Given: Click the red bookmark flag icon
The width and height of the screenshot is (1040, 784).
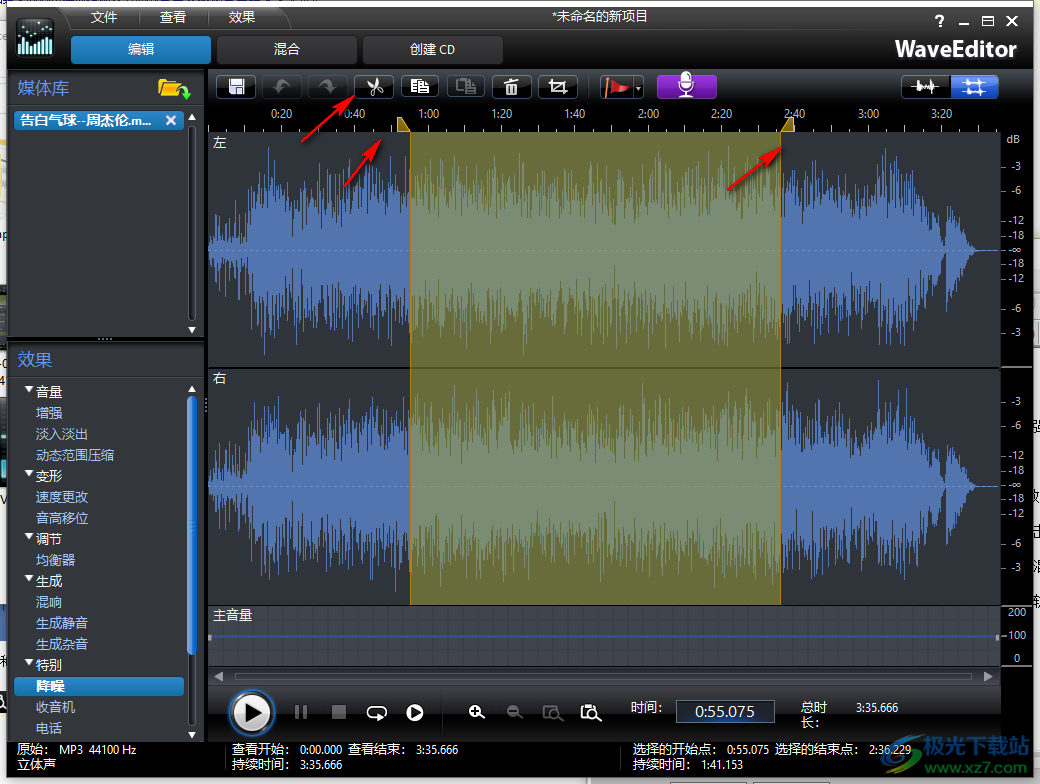Looking at the screenshot, I should coord(616,87).
